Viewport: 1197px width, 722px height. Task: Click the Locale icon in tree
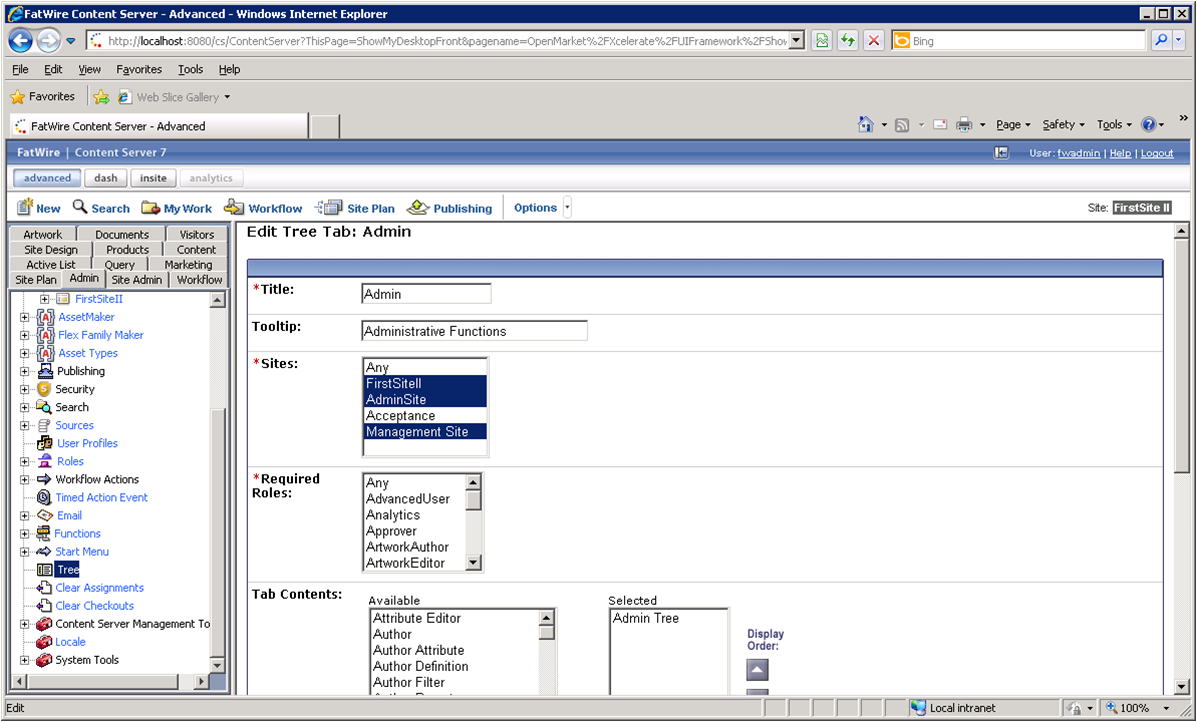pos(44,642)
